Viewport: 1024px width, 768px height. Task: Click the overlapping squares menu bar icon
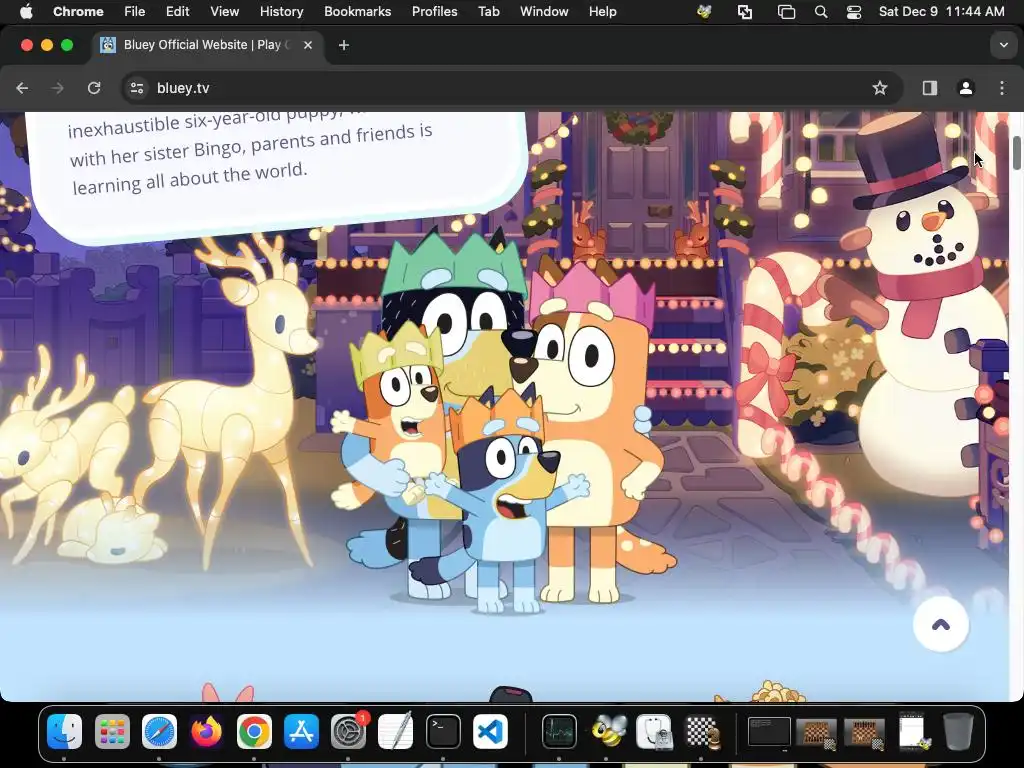tap(744, 12)
